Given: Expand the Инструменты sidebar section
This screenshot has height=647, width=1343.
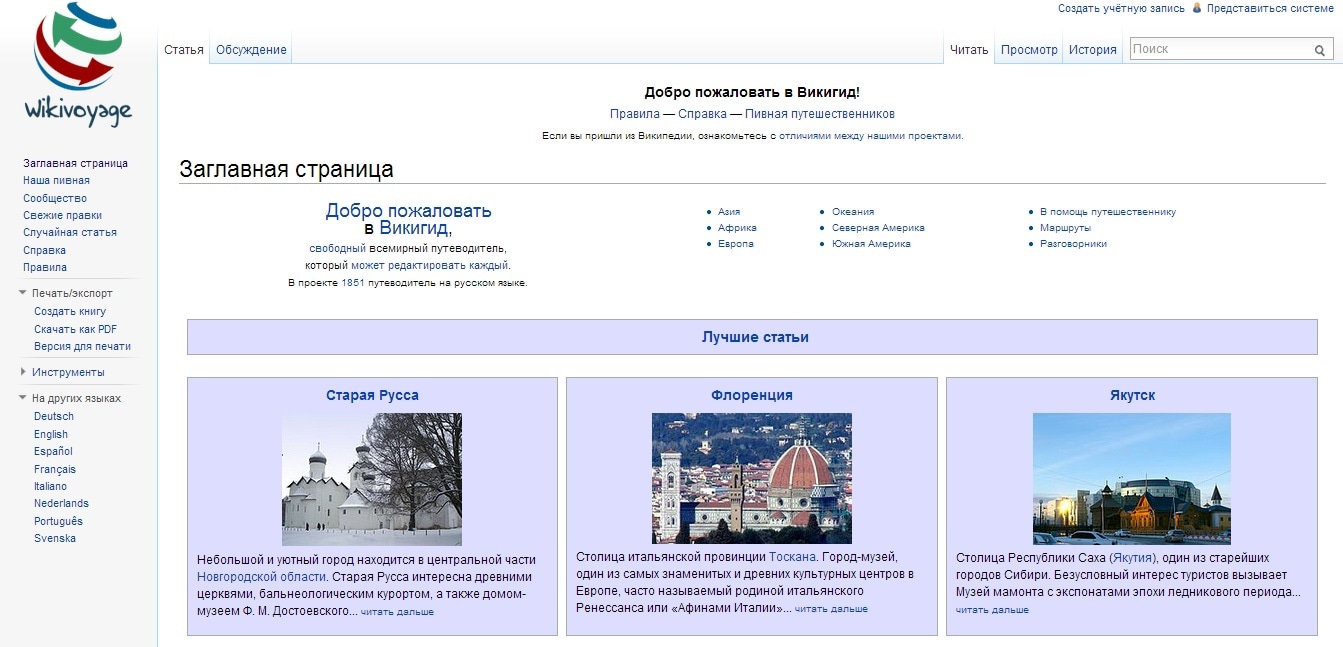Looking at the screenshot, I should pyautogui.click(x=23, y=372).
